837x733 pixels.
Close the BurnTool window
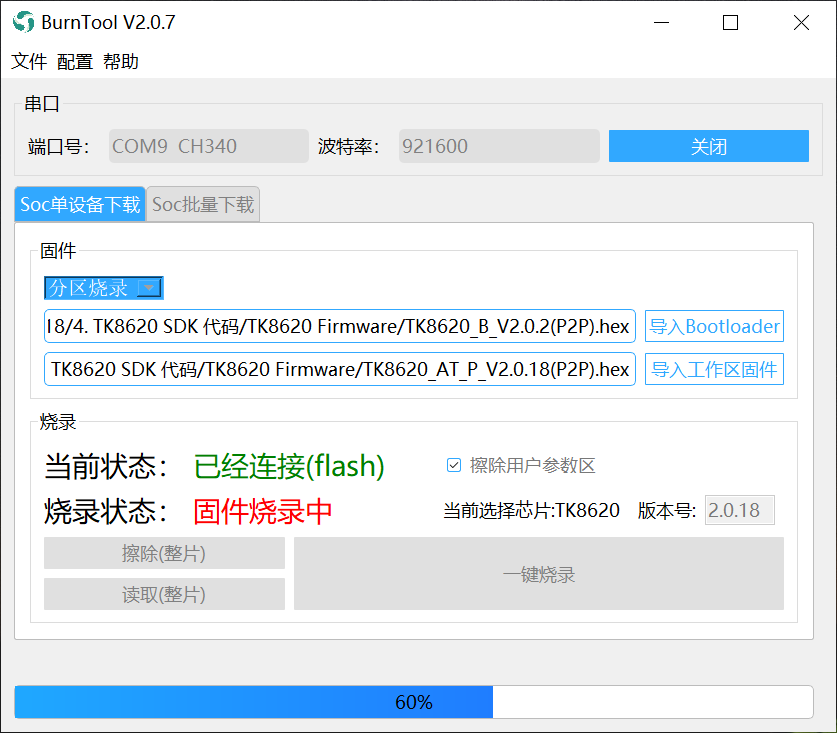coord(801,22)
